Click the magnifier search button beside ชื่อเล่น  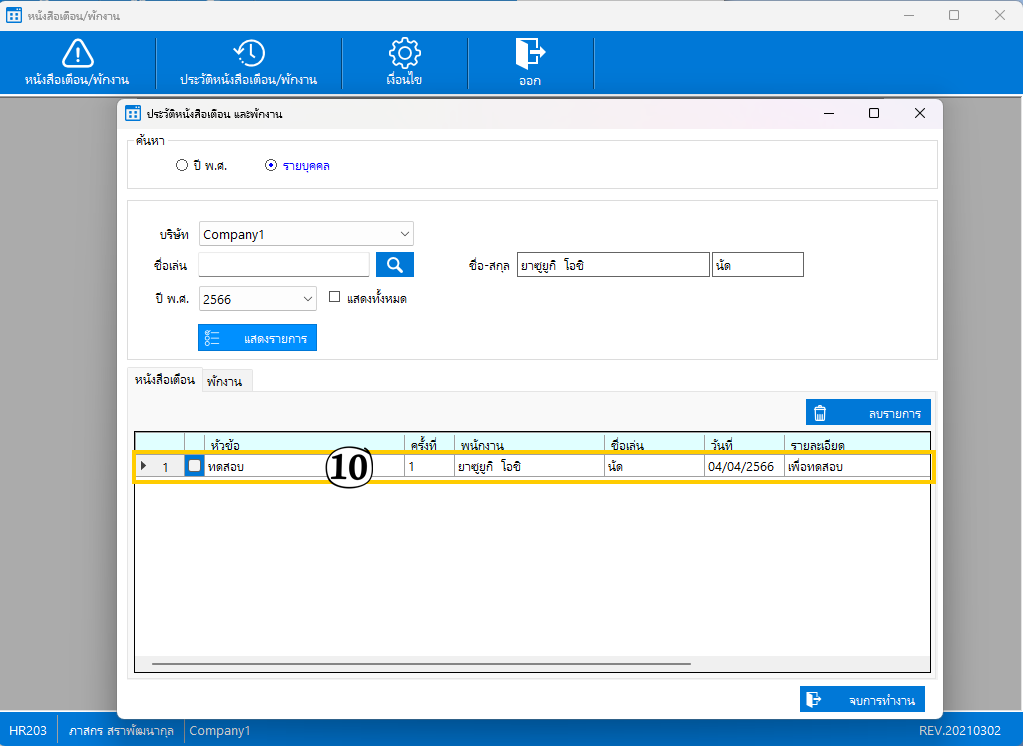tap(394, 264)
